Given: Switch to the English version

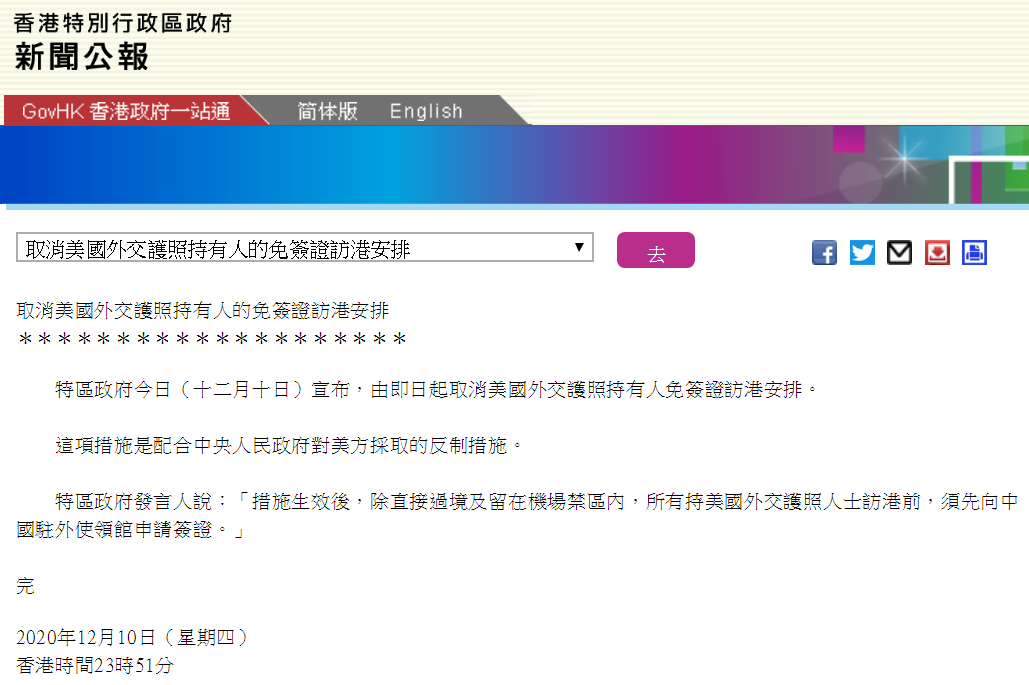Looking at the screenshot, I should click(425, 111).
